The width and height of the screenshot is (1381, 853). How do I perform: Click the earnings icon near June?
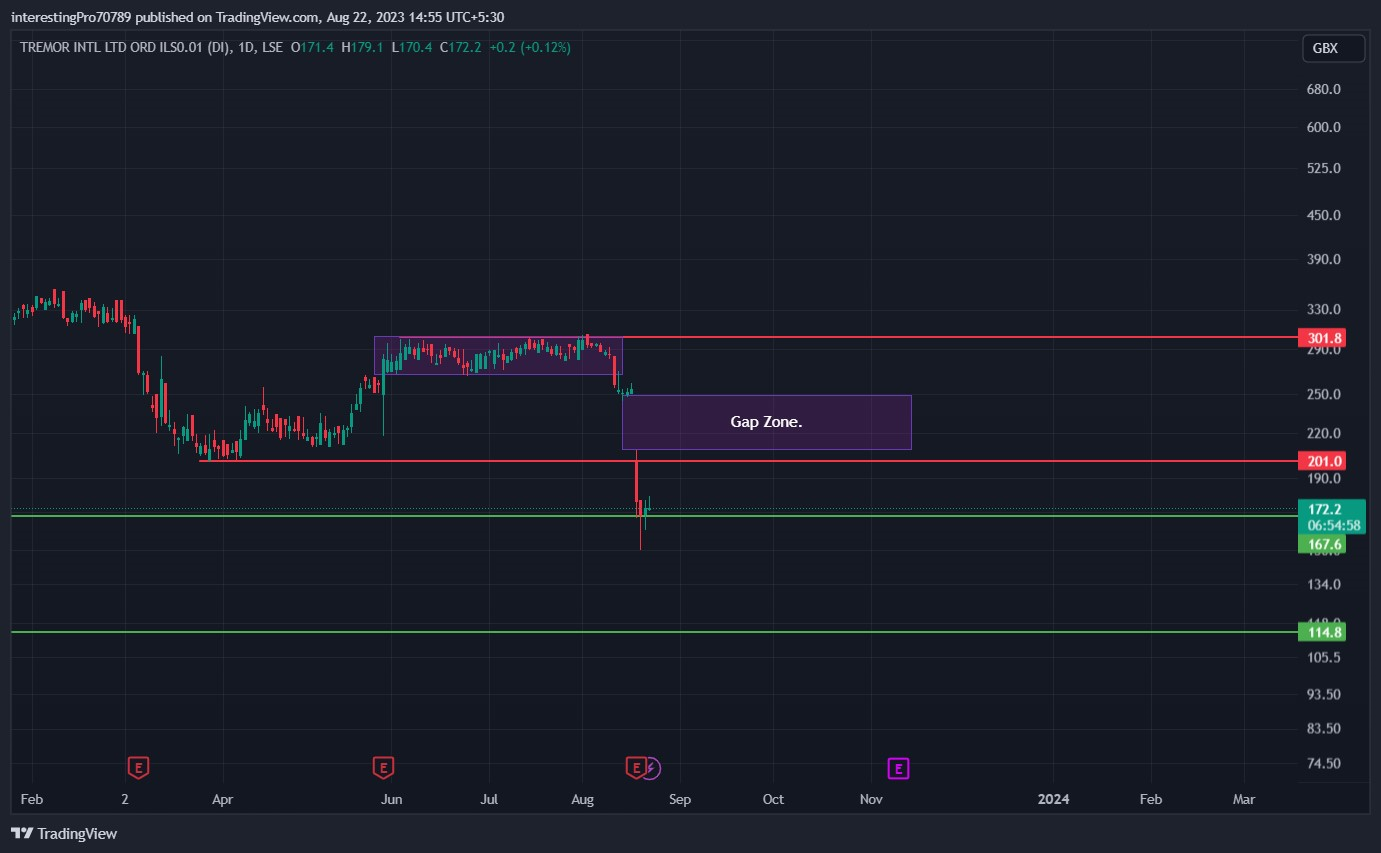(383, 768)
